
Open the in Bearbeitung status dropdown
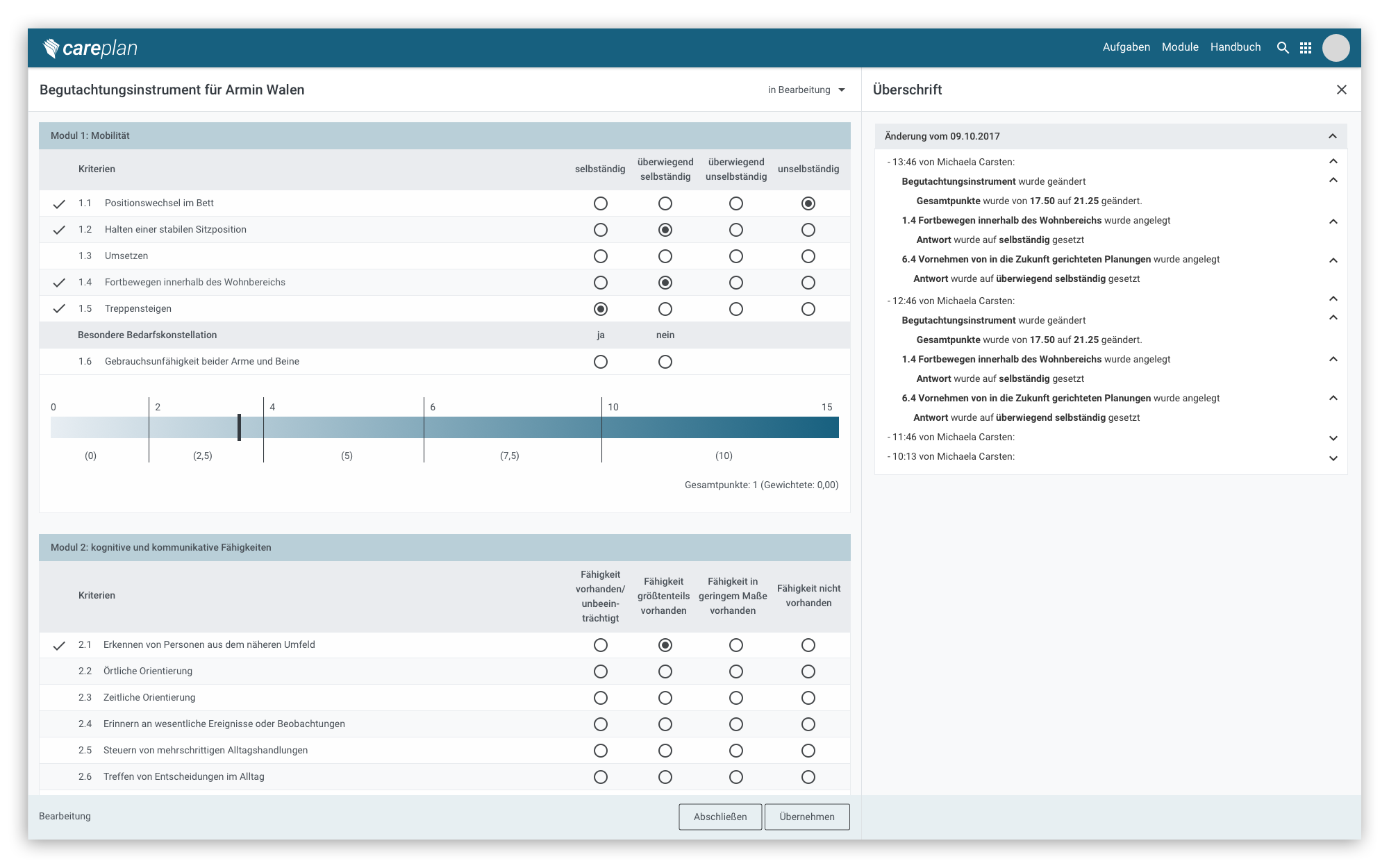click(x=806, y=90)
